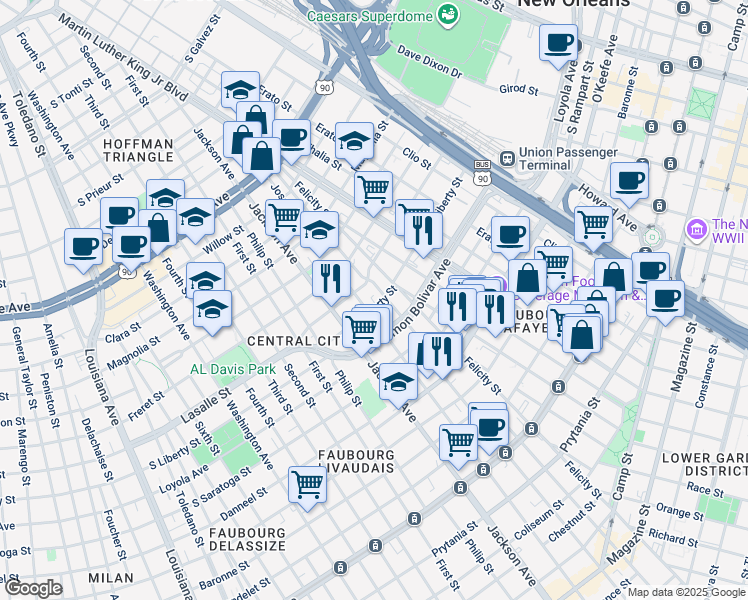
Task: Click the AL Davis Park label
Action: 233,369
